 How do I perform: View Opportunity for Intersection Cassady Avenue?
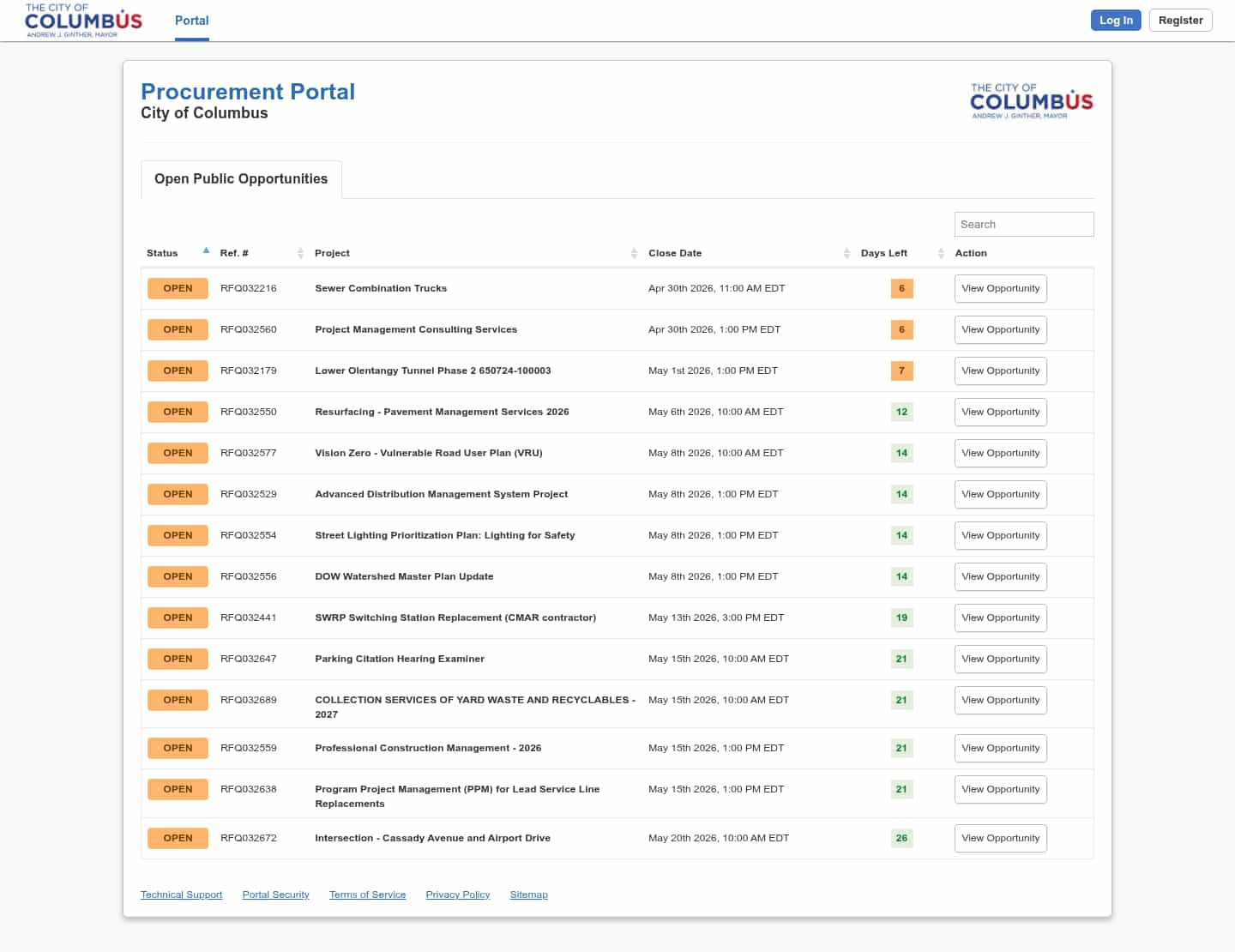tap(1000, 838)
